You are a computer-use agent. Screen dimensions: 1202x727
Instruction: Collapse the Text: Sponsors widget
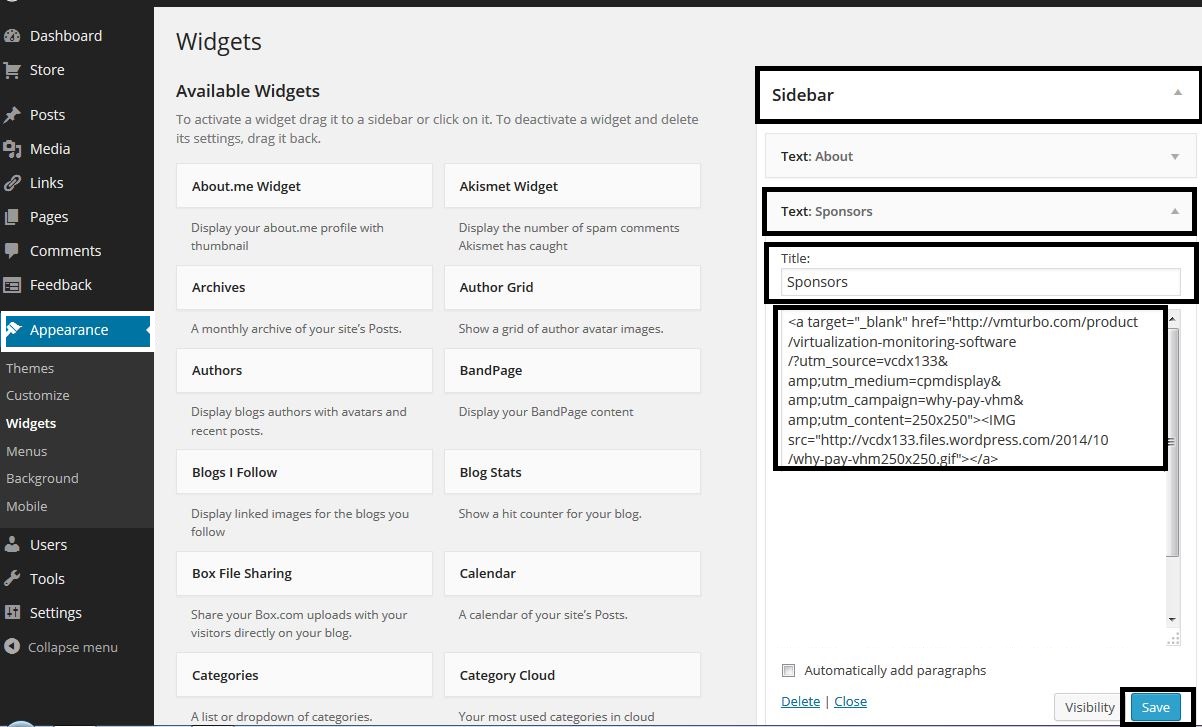(x=1174, y=212)
